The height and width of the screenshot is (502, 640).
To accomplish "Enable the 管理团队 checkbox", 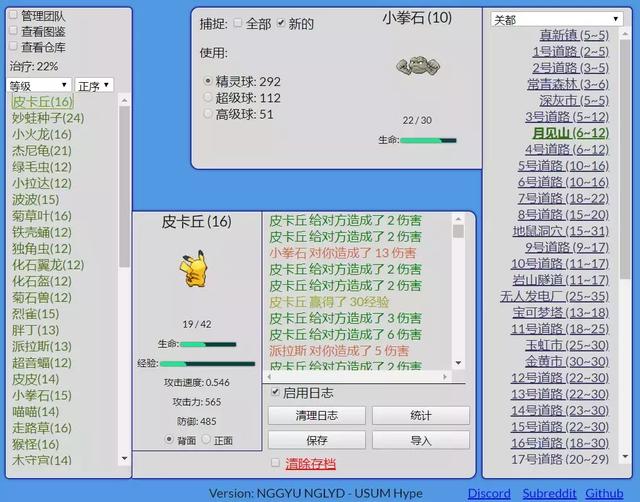I will point(13,15).
